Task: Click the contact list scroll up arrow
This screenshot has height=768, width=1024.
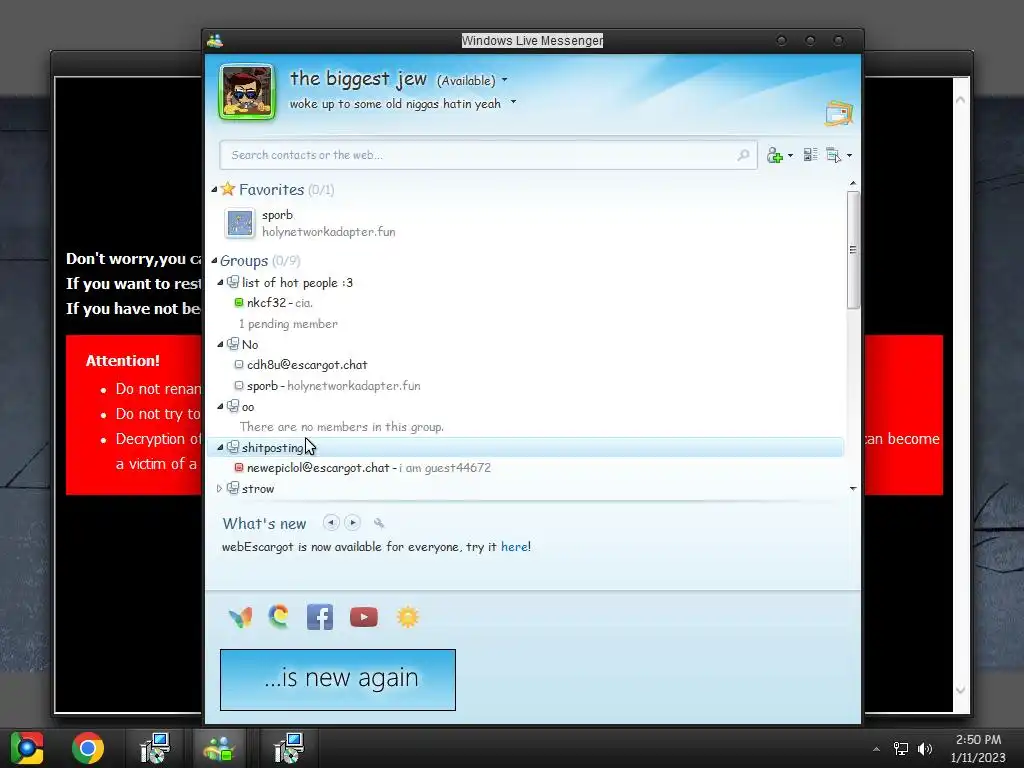Action: (853, 184)
